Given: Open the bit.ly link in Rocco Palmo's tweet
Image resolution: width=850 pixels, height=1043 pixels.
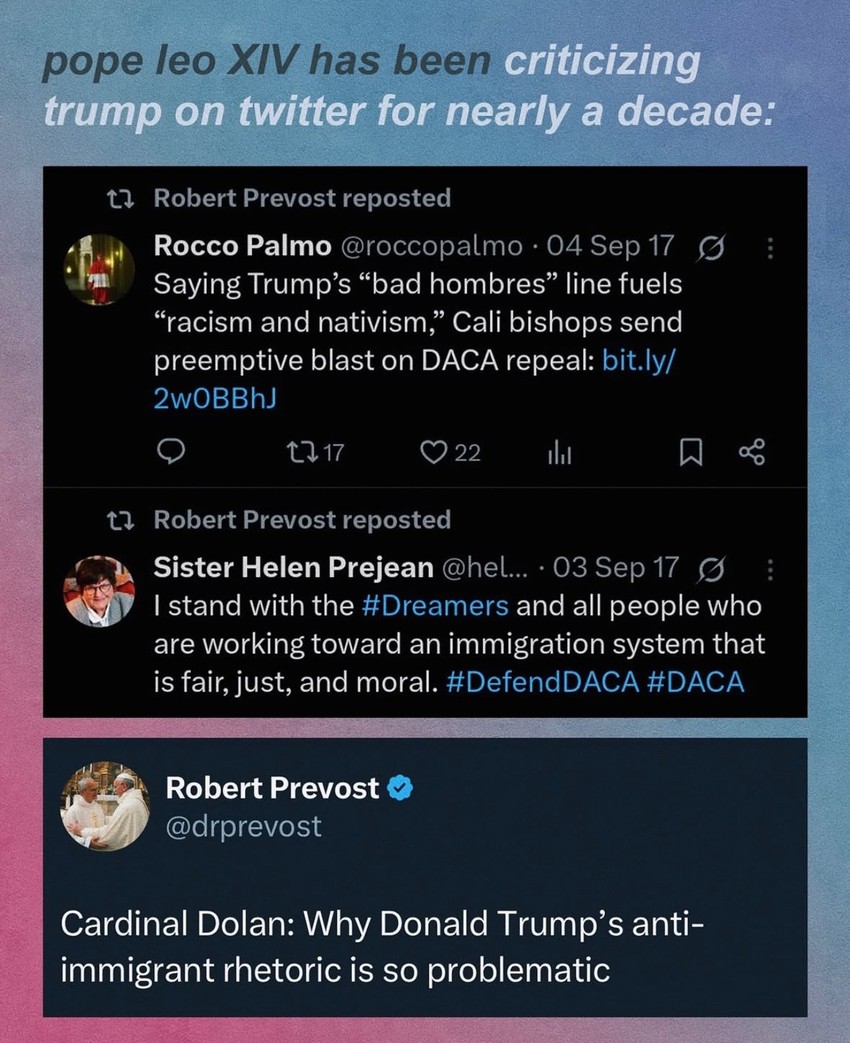Looking at the screenshot, I should coord(640,360).
